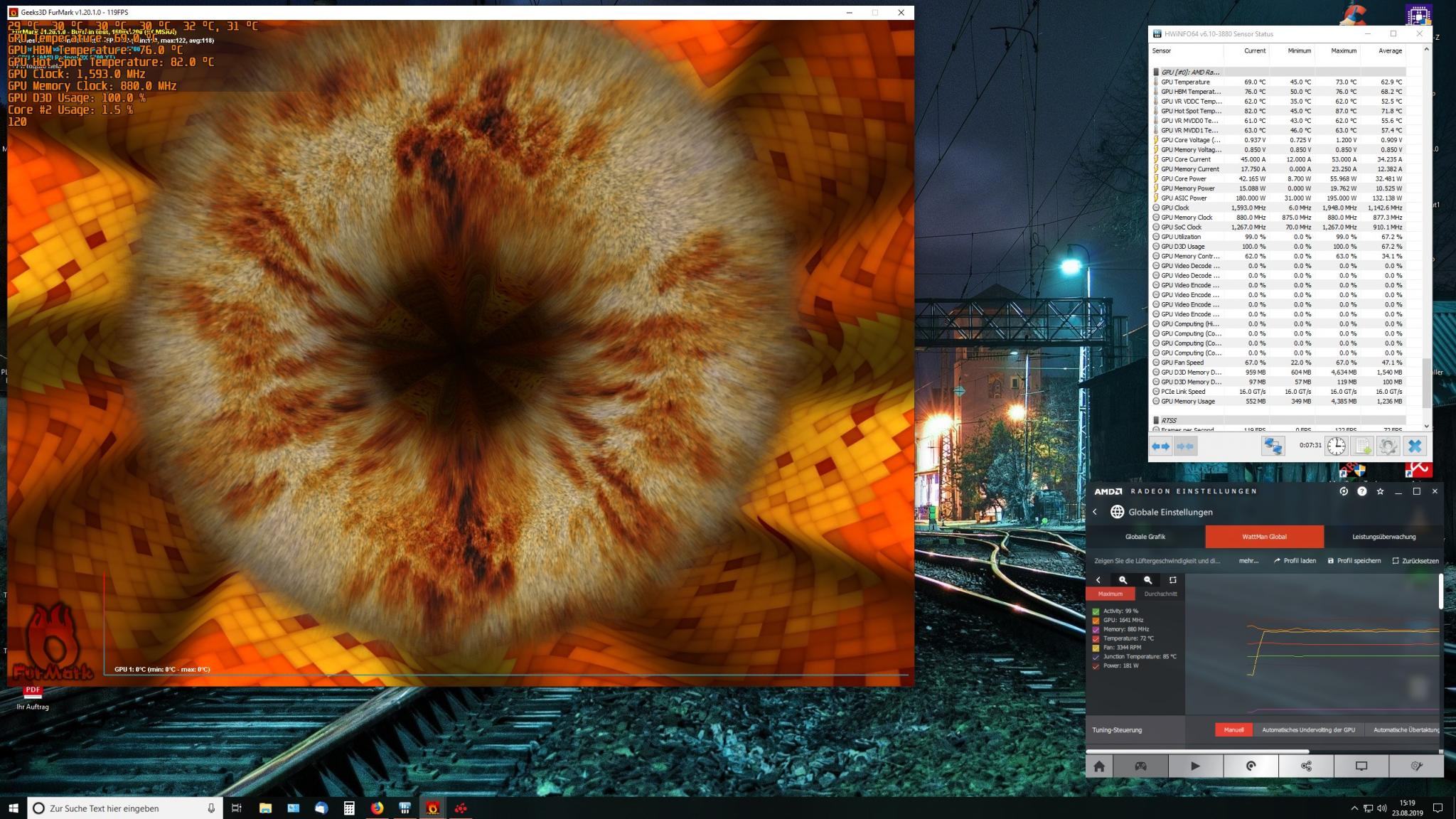Switch to Globale Grafik tab

coord(1145,537)
